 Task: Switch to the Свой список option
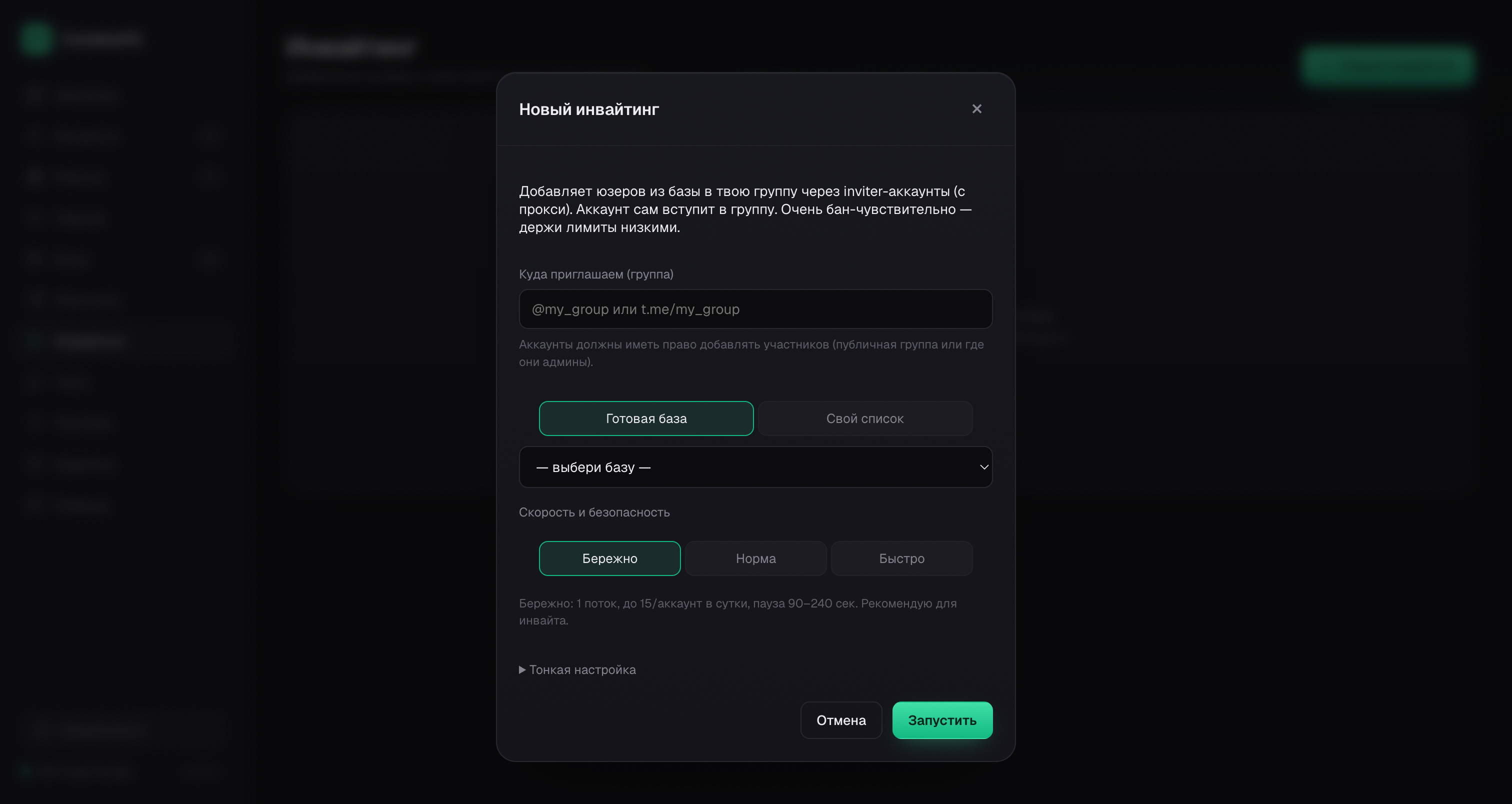[864, 418]
